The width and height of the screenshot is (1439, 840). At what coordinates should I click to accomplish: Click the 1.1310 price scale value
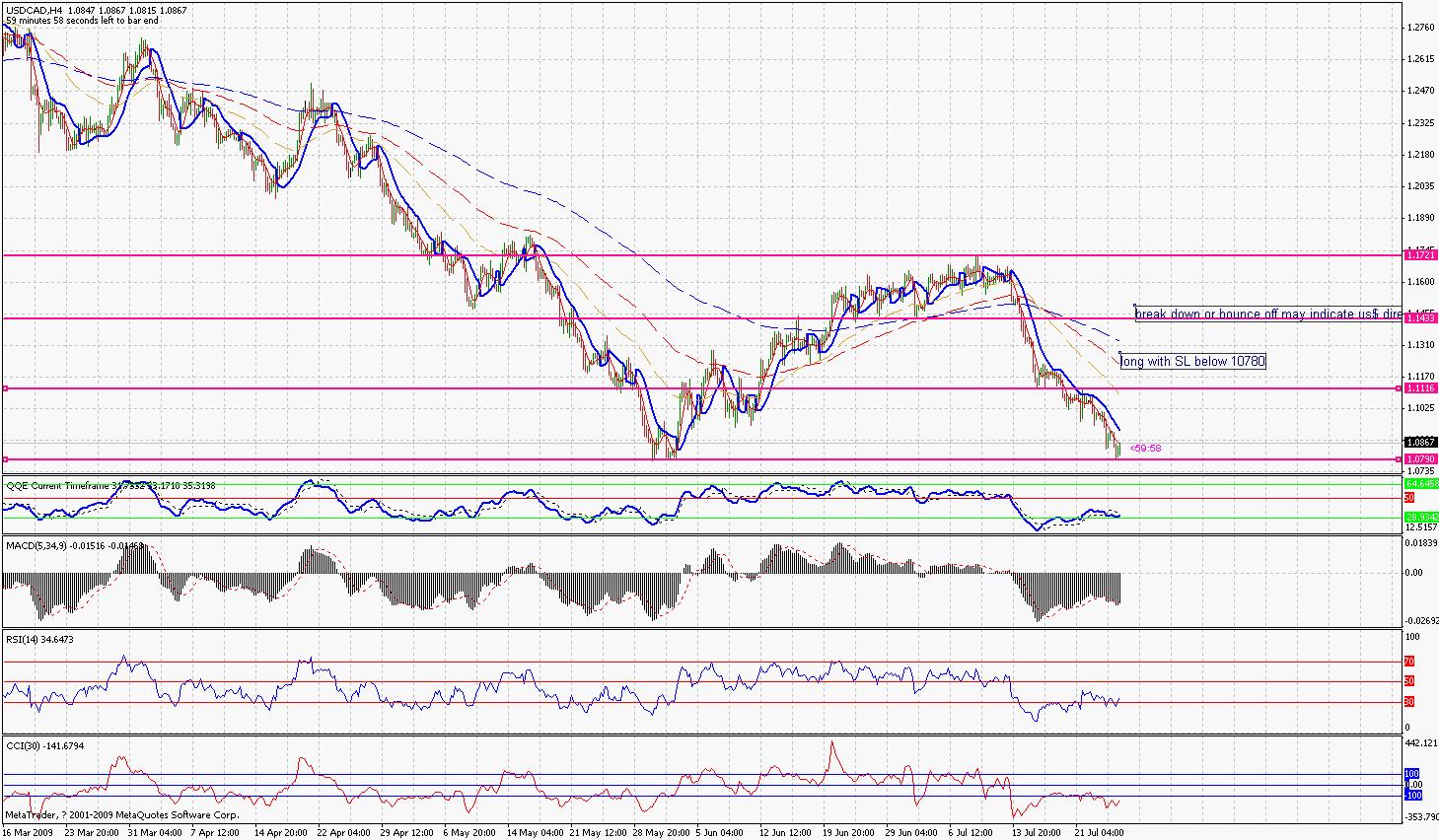click(1421, 345)
